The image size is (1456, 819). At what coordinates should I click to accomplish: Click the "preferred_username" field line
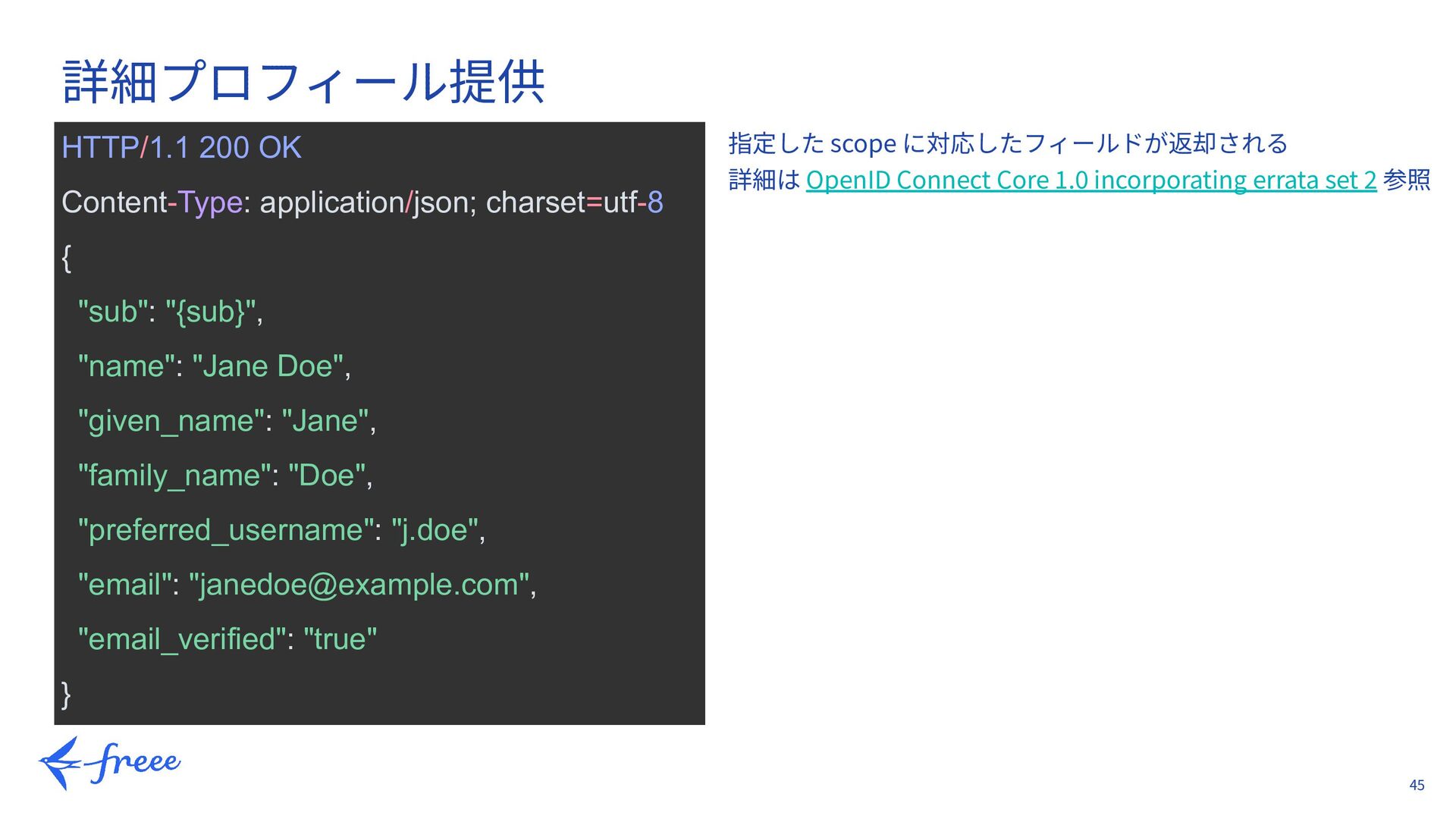coord(281,530)
